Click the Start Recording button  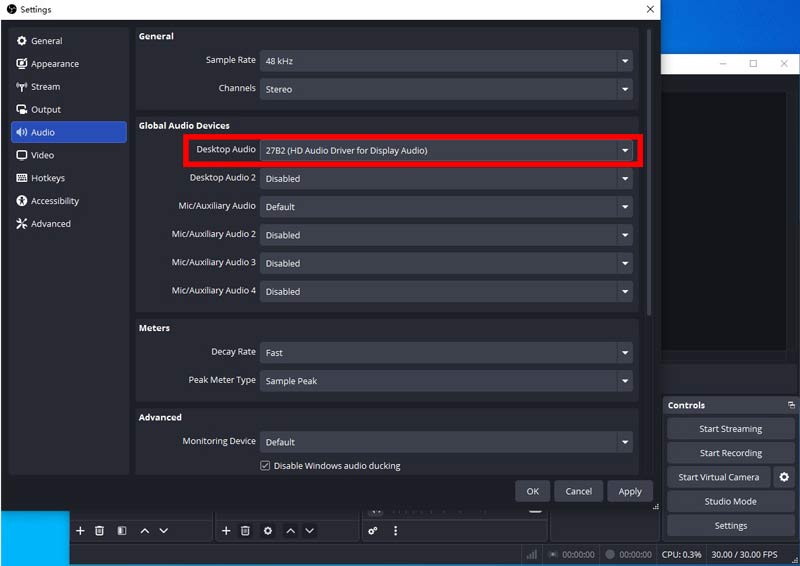tap(730, 453)
